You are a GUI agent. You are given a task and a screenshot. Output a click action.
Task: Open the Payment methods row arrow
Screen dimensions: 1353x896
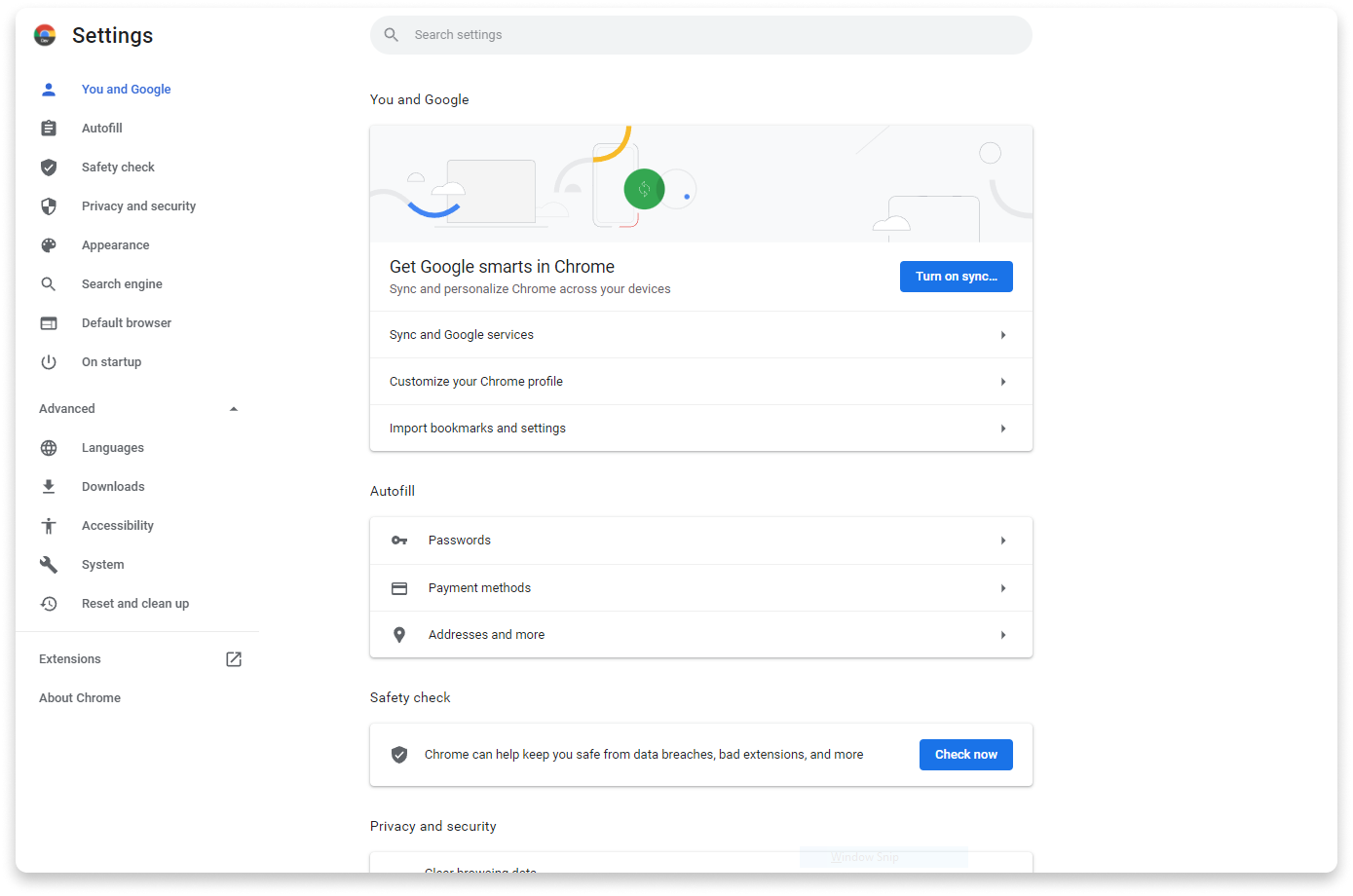(x=1003, y=588)
